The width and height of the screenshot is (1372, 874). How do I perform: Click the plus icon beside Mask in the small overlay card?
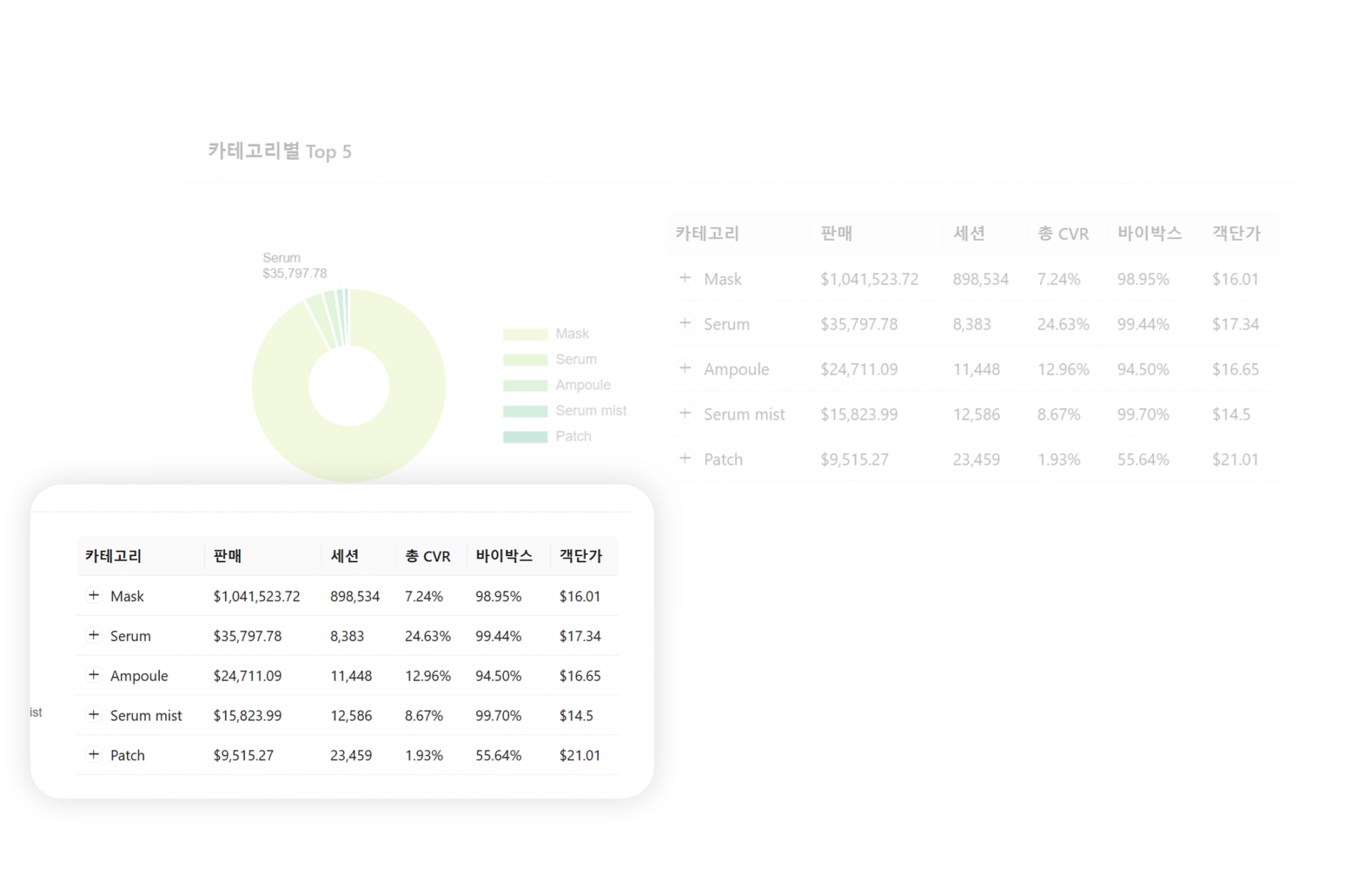pos(94,595)
